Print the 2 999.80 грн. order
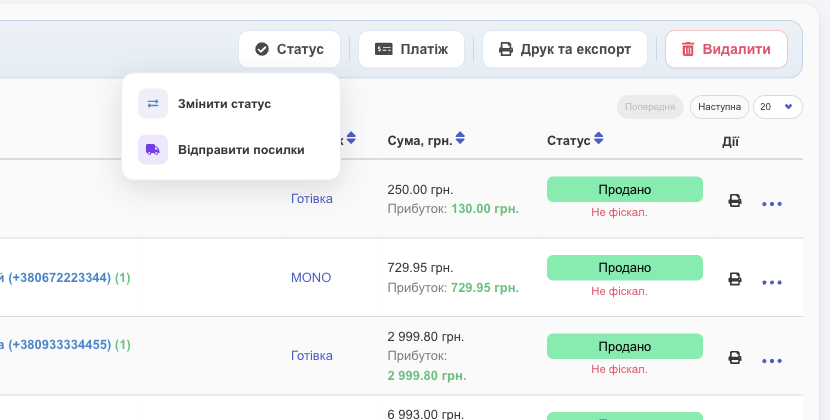 [735, 357]
